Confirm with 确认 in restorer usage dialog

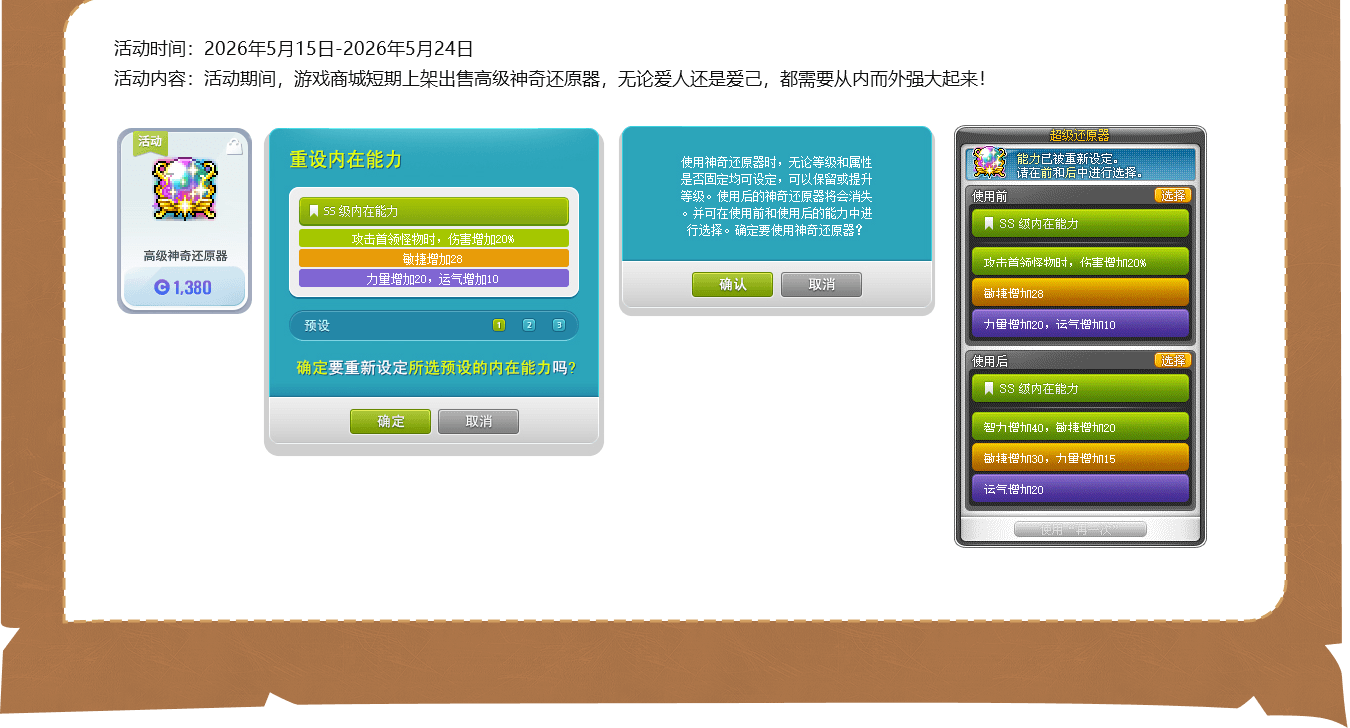pyautogui.click(x=733, y=284)
